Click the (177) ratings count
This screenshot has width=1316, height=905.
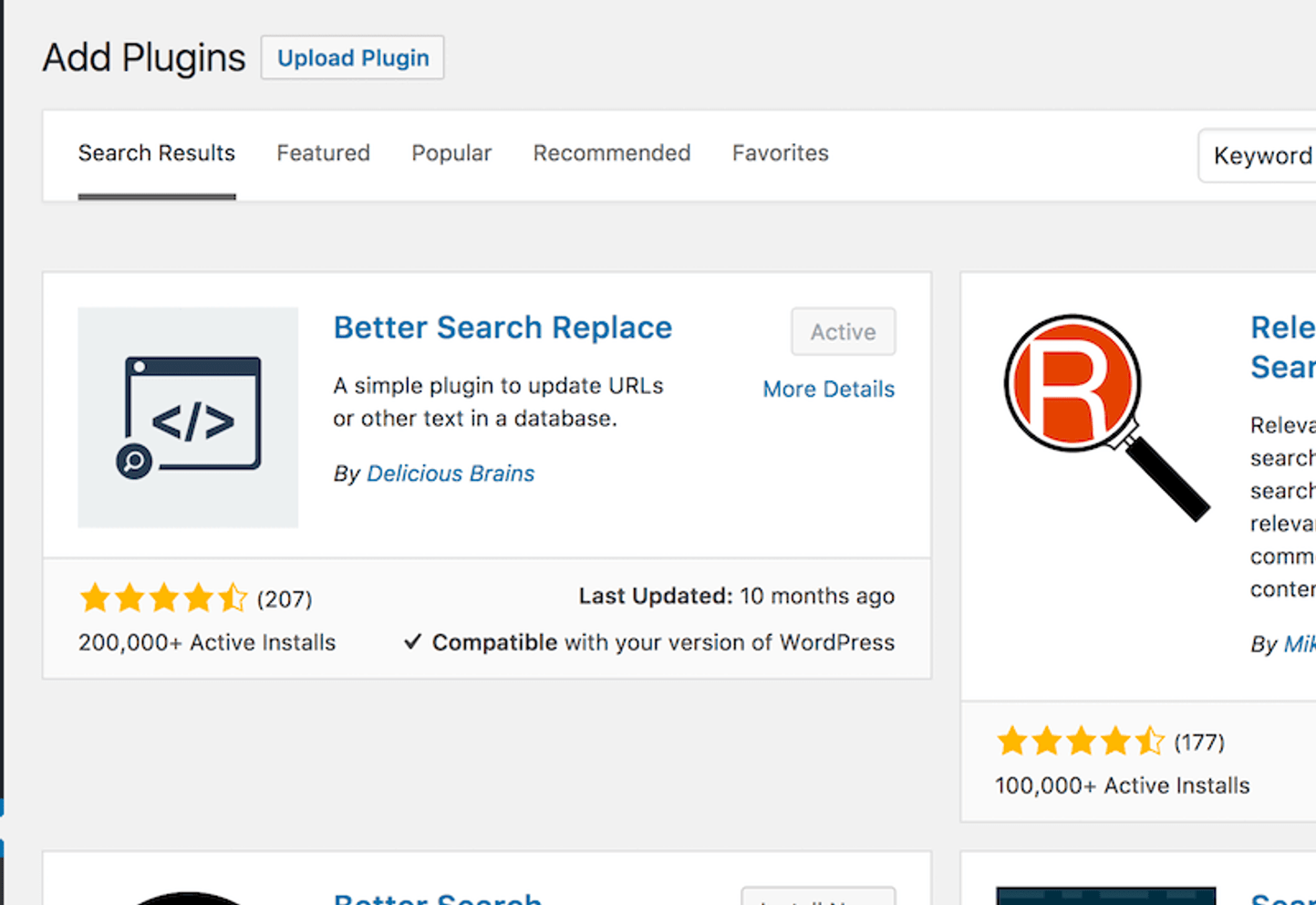(x=1199, y=743)
